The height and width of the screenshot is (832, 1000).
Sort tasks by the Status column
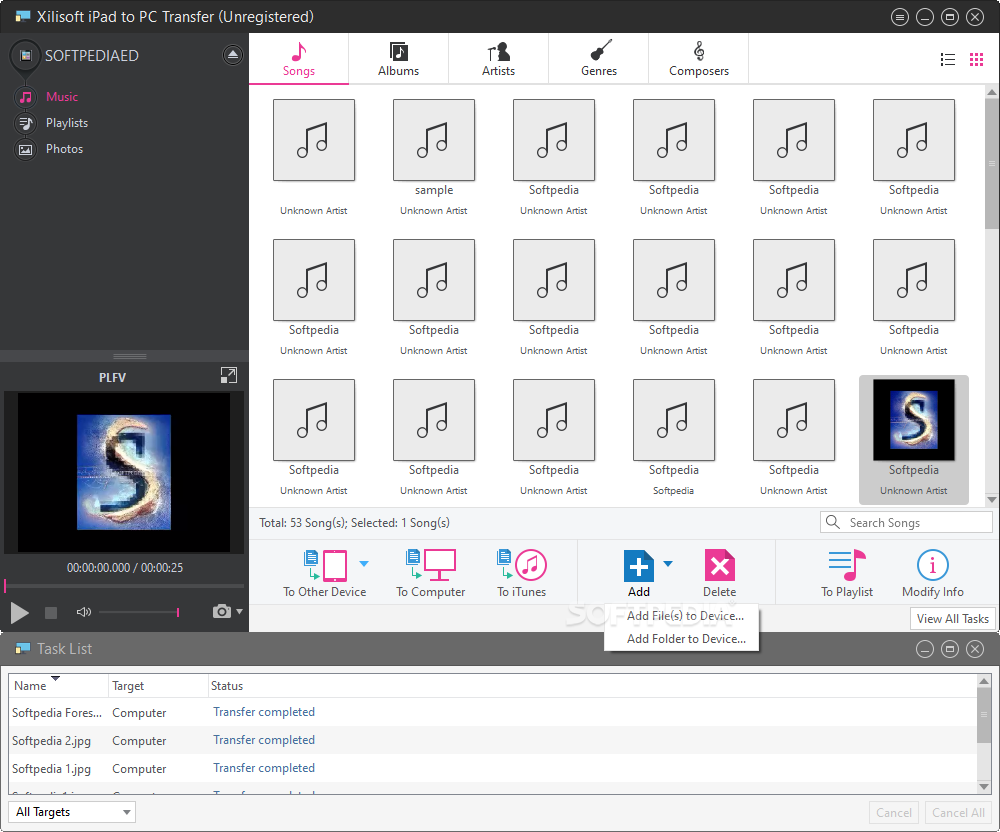[x=592, y=686]
